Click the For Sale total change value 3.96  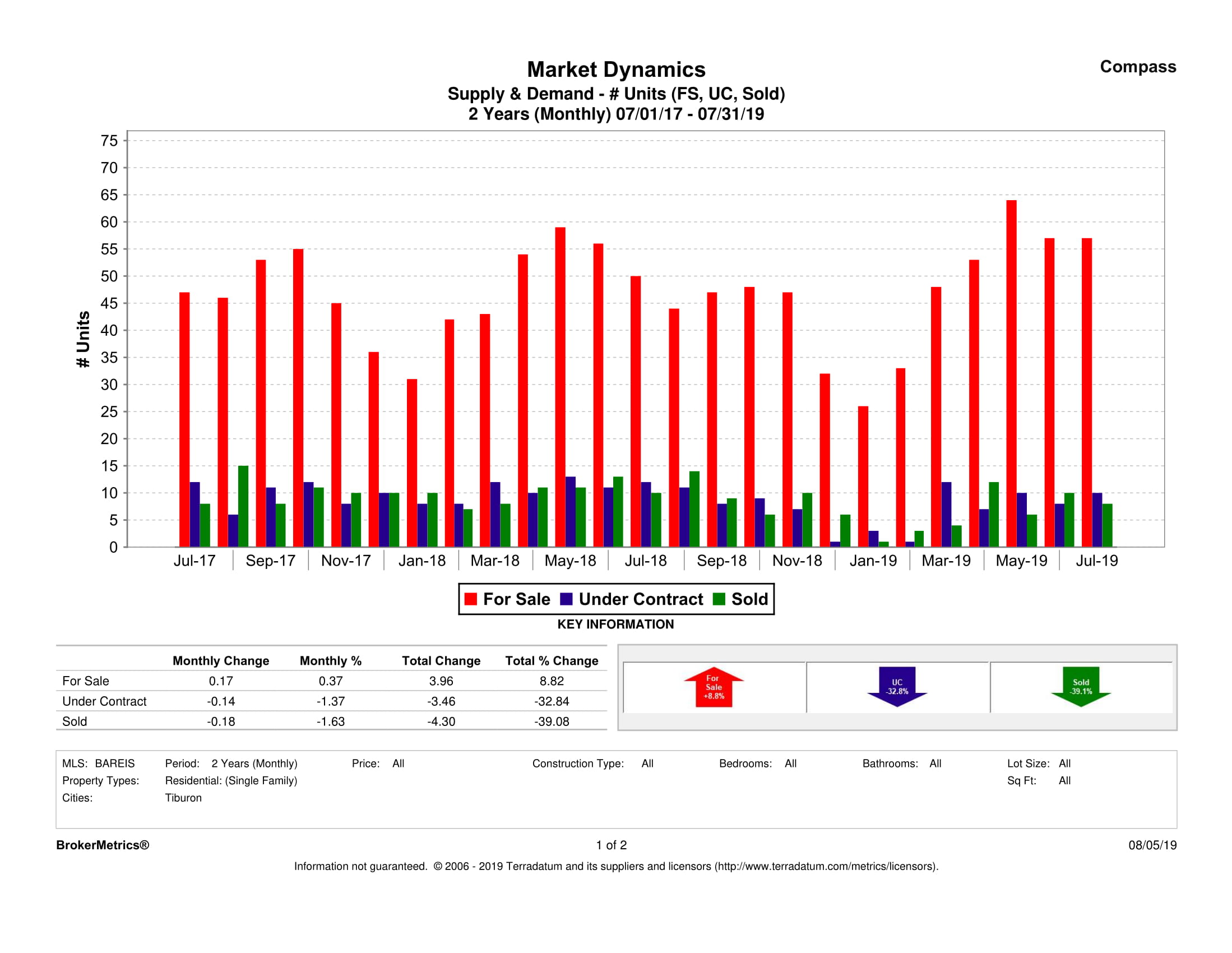click(x=441, y=681)
